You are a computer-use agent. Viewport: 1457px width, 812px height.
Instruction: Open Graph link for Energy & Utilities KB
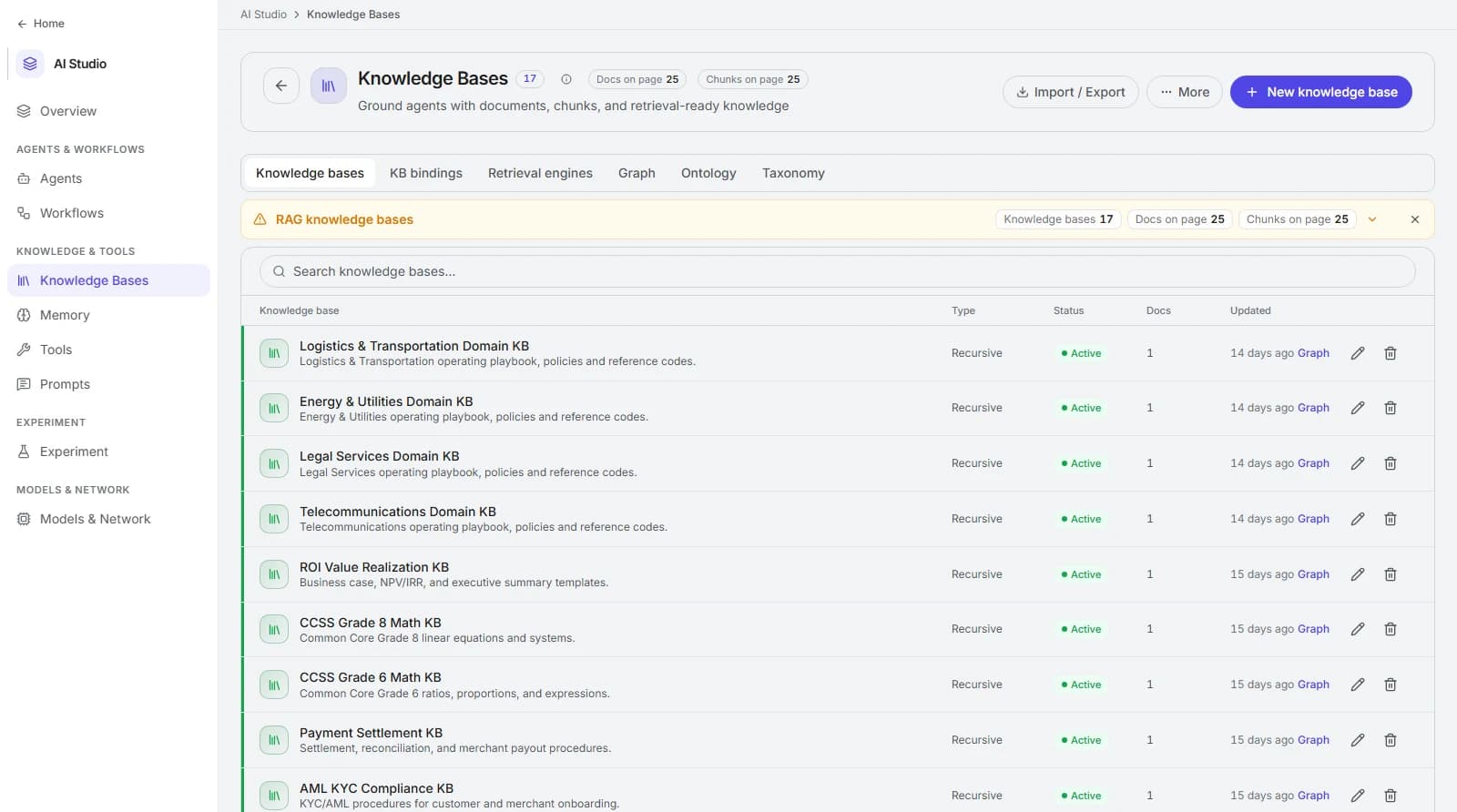click(1313, 408)
